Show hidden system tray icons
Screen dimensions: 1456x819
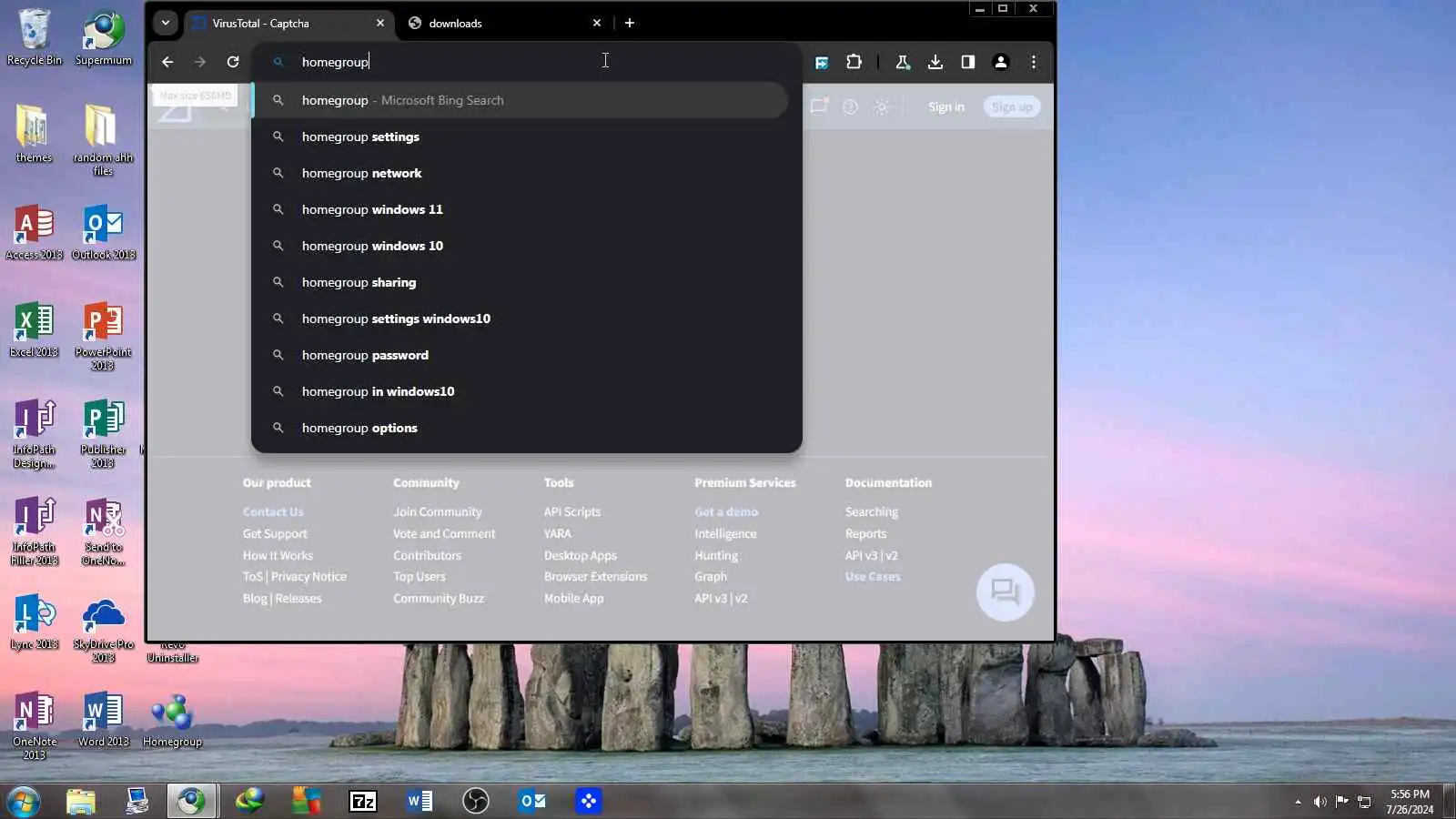tap(1298, 802)
